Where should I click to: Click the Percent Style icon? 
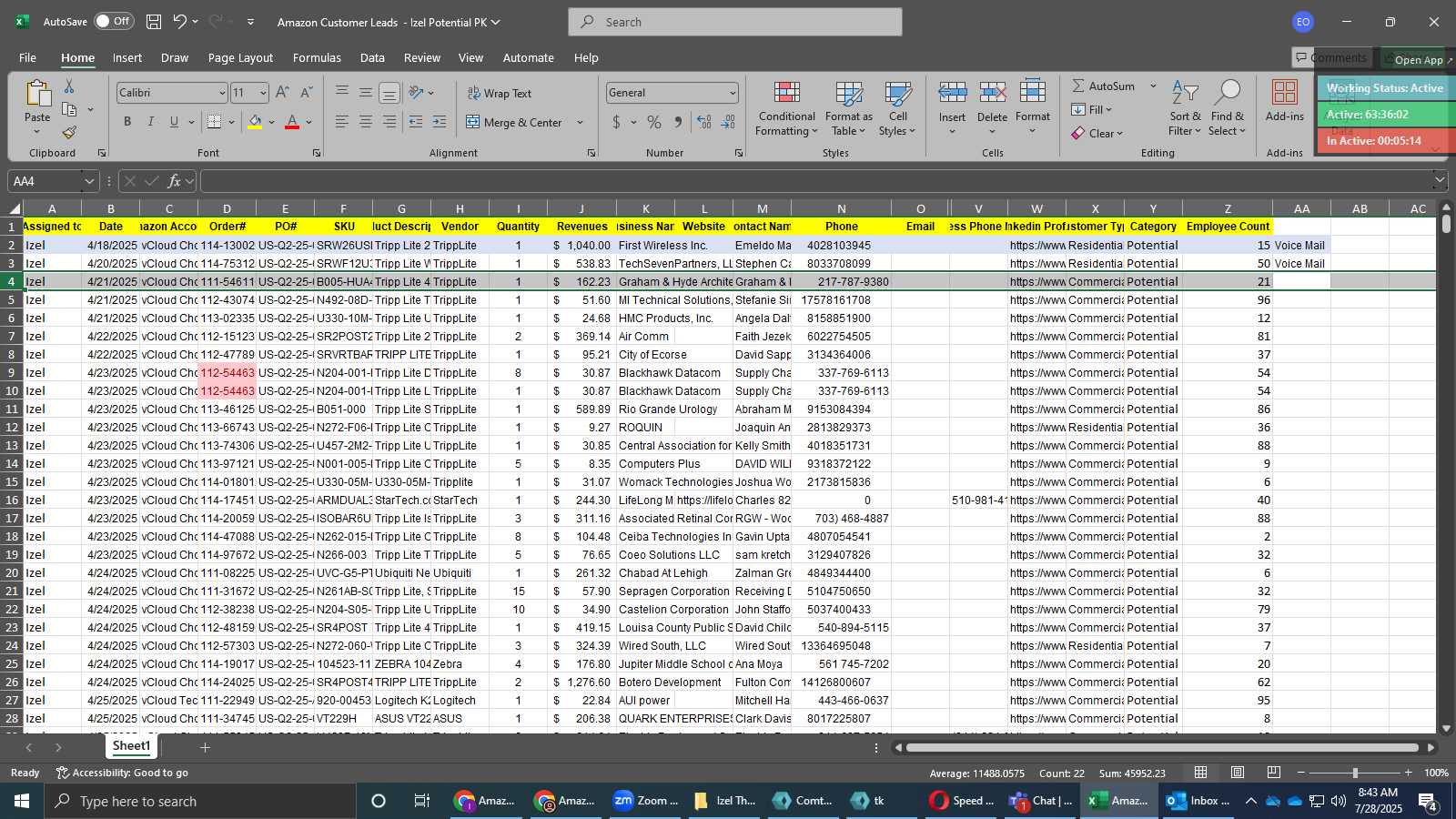coord(654,122)
